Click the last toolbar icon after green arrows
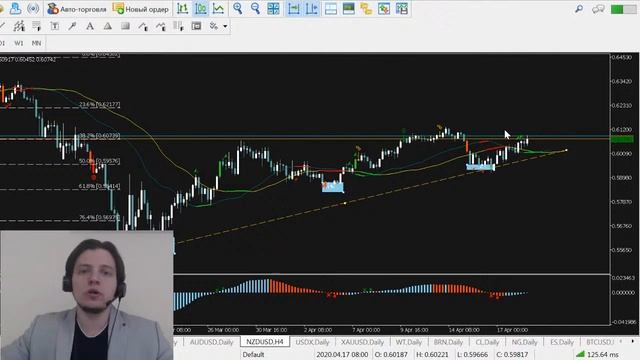 tap(402, 9)
